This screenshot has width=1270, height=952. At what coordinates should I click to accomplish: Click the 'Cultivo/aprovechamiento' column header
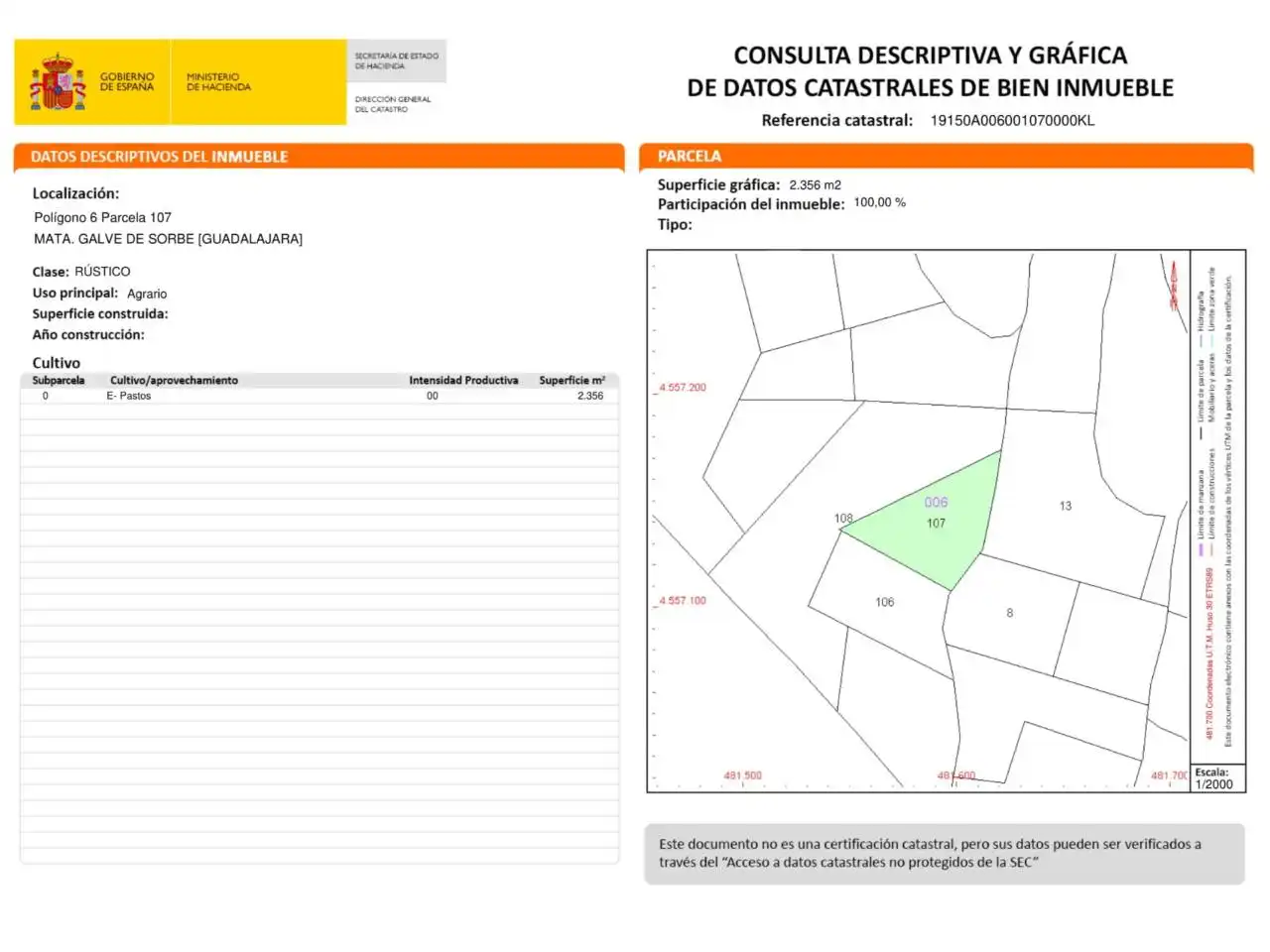174,380
